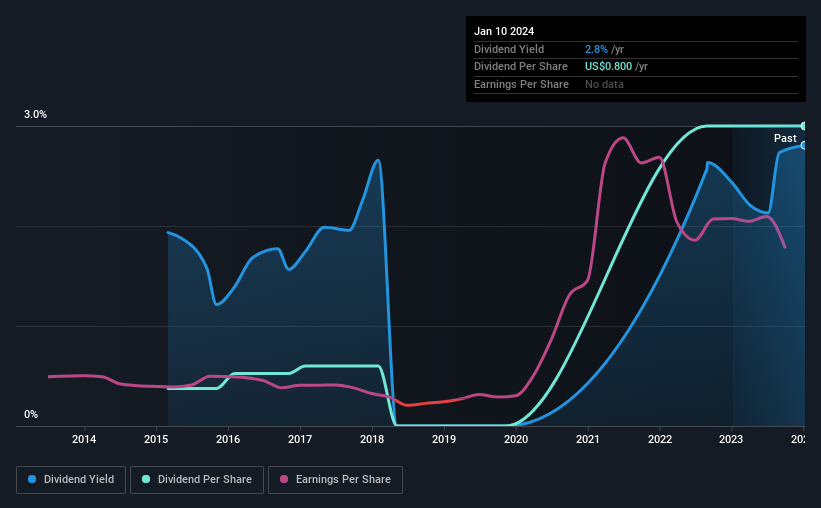Click the 3.0% y-axis label
This screenshot has height=508, width=821.
pyautogui.click(x=35, y=115)
